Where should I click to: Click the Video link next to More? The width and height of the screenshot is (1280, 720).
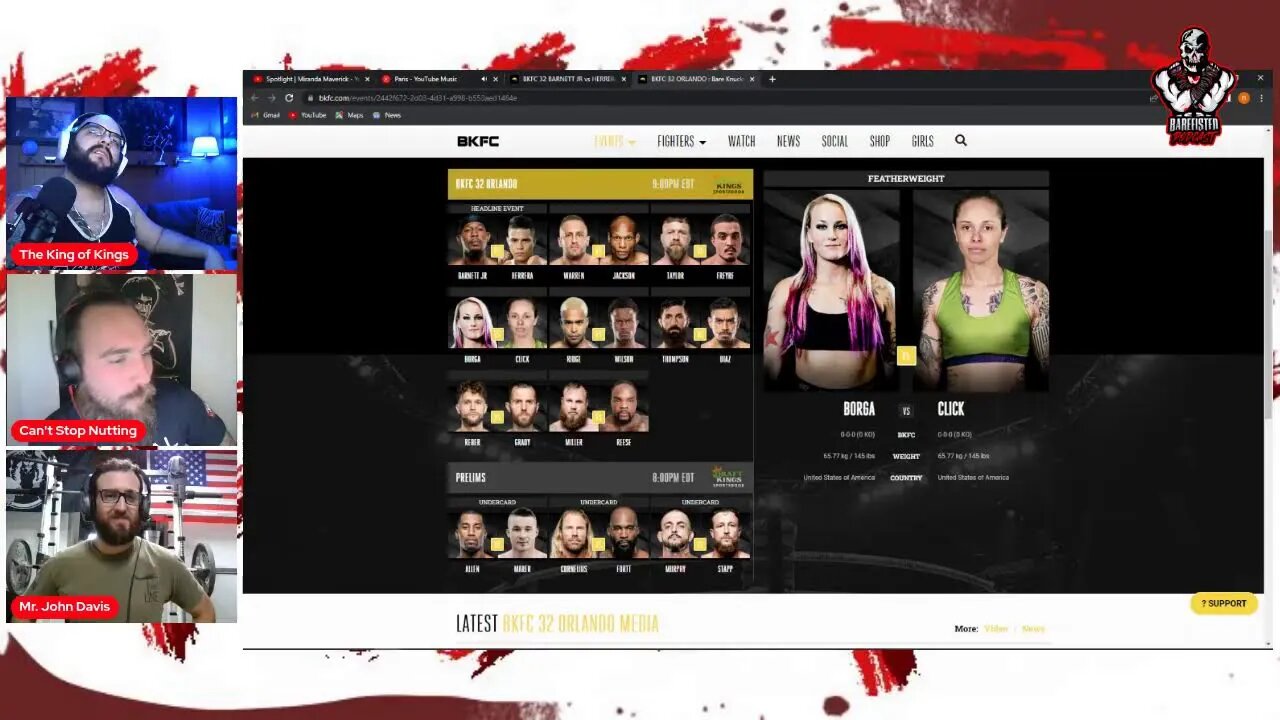pyautogui.click(x=995, y=629)
